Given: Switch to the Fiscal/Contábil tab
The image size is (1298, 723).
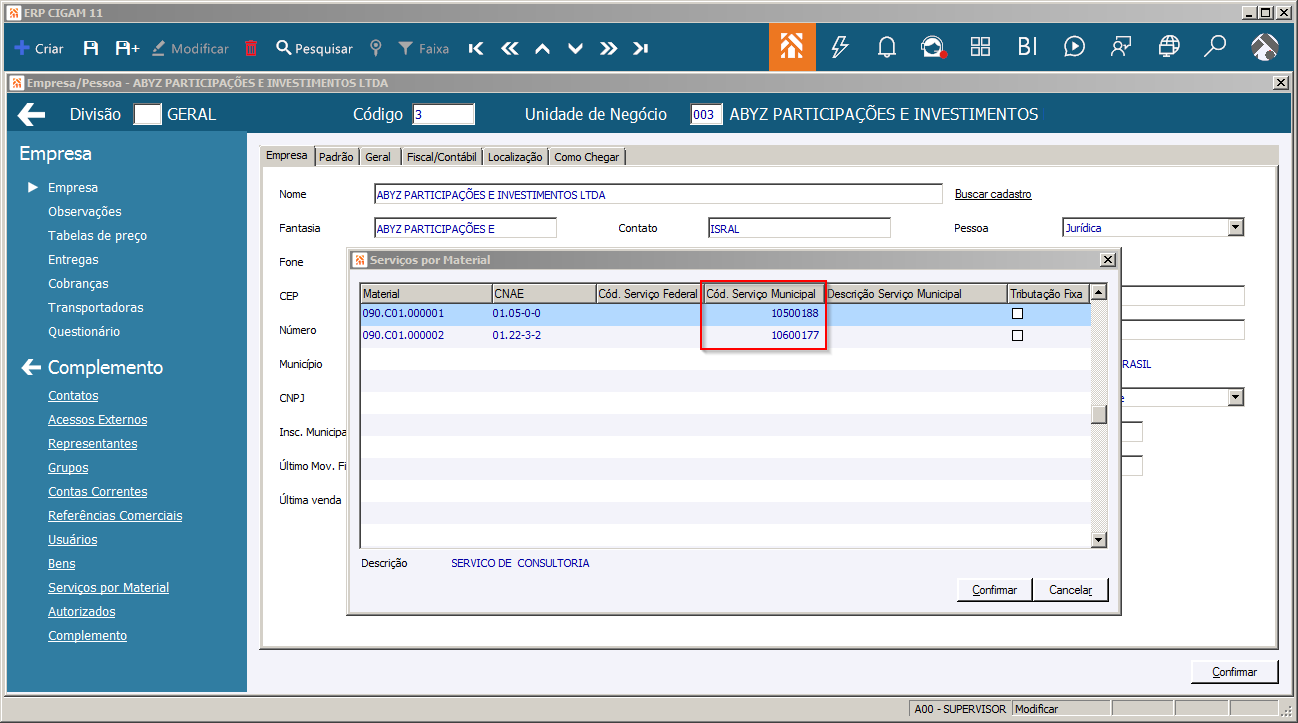Looking at the screenshot, I should [443, 157].
